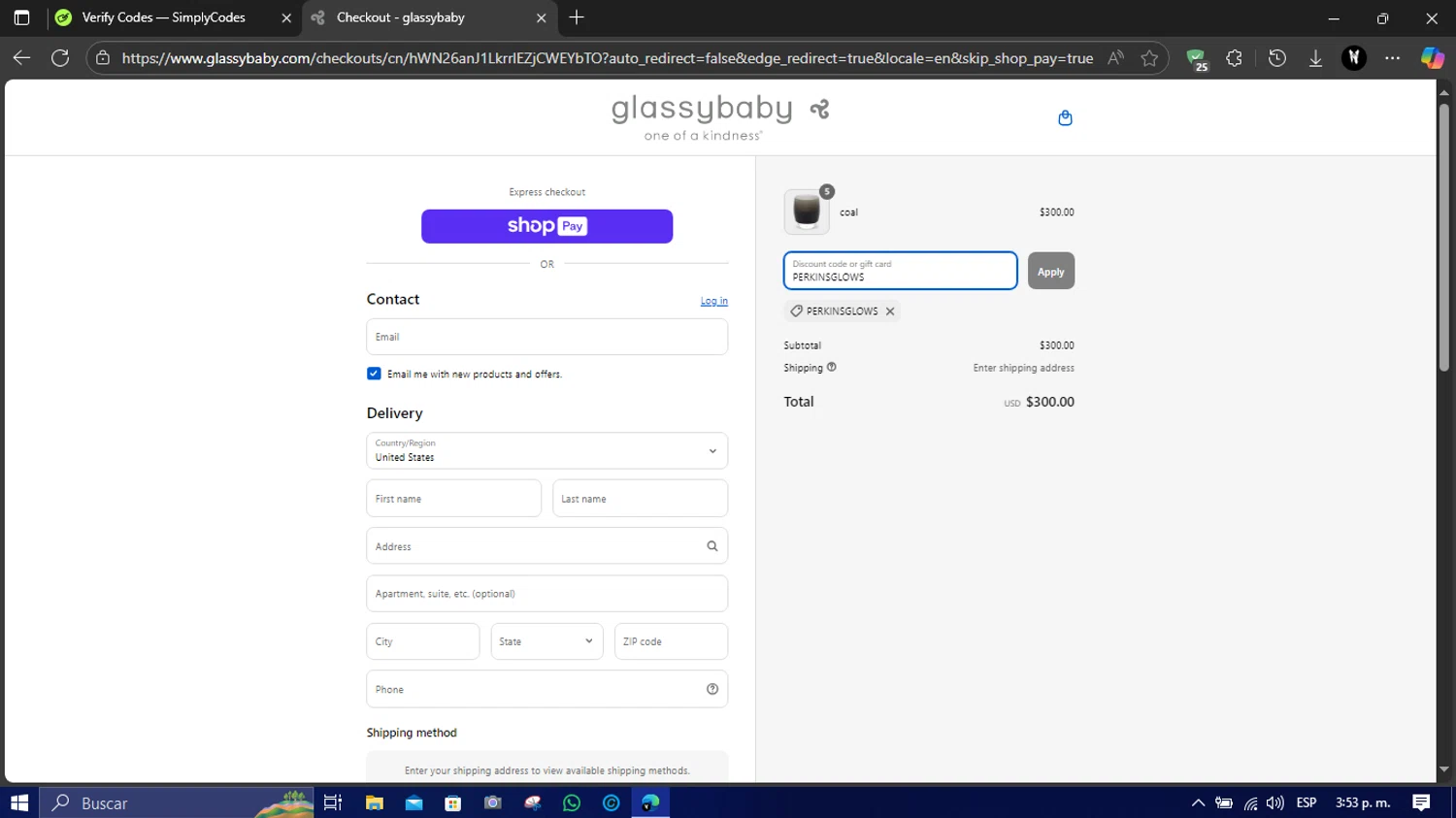Click the discount code input field

tap(900, 271)
